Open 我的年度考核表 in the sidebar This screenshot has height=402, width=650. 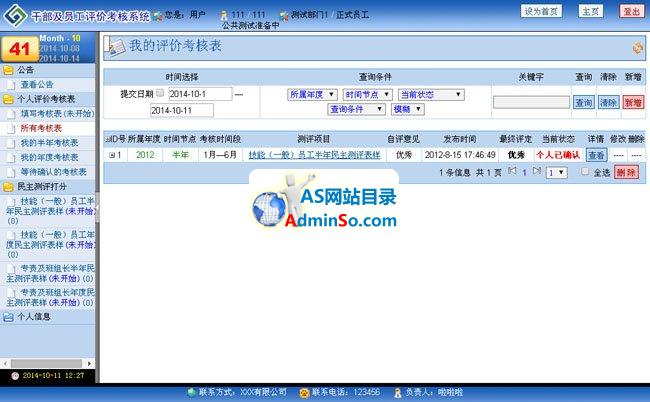point(49,157)
